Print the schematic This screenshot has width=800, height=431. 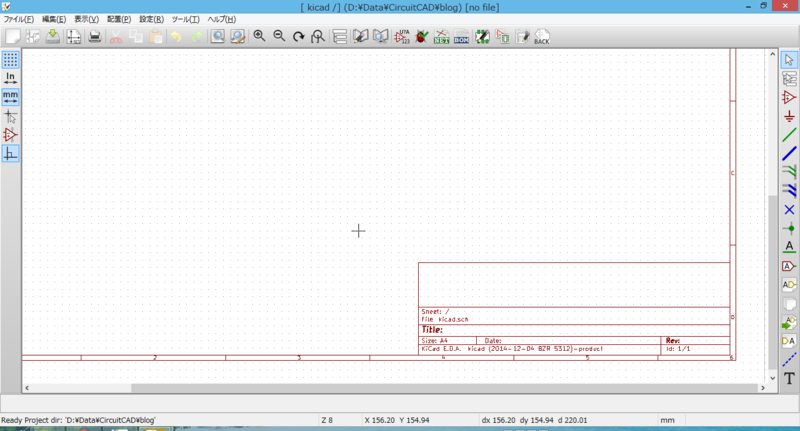point(95,36)
